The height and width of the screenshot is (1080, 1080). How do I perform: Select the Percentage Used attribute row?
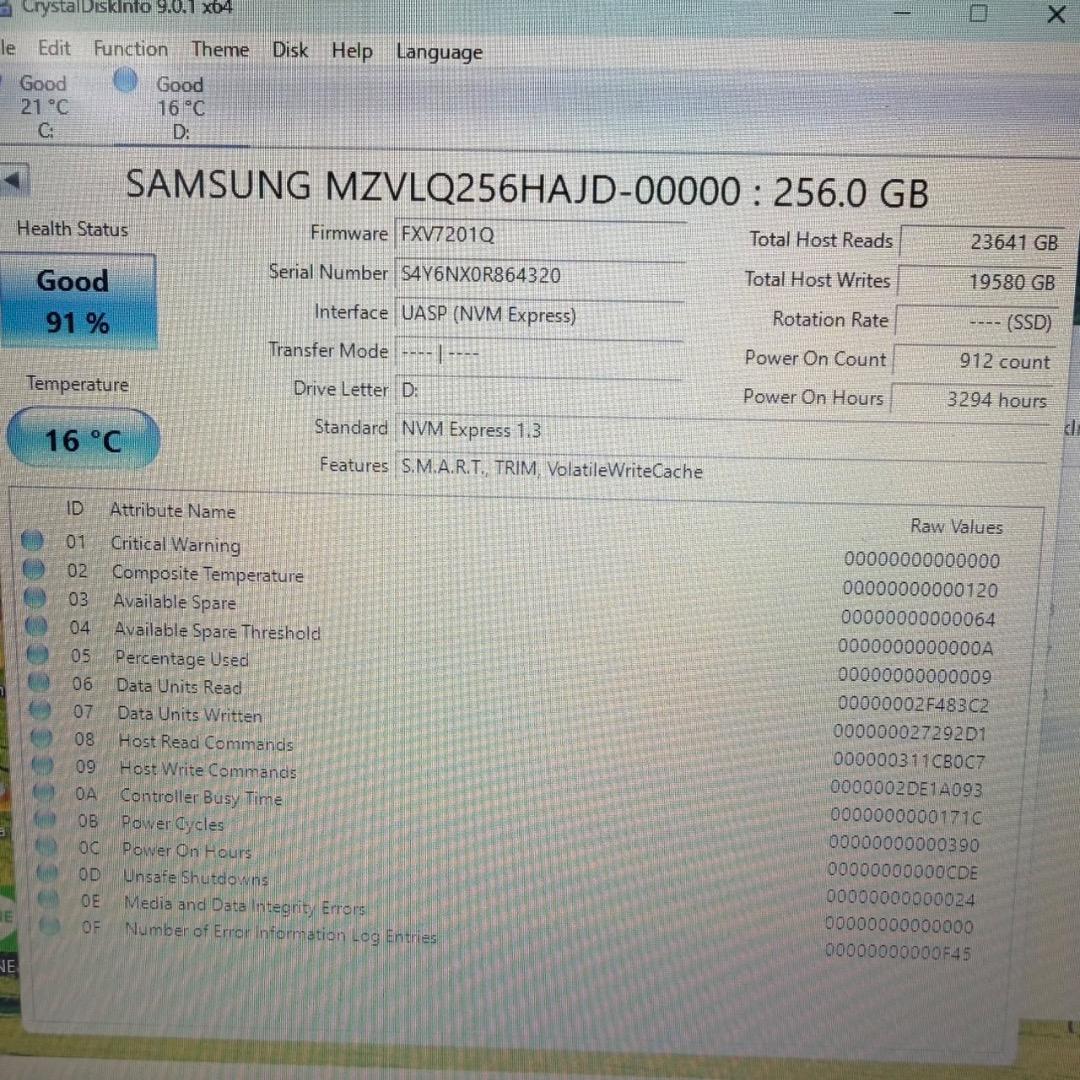click(x=510, y=665)
